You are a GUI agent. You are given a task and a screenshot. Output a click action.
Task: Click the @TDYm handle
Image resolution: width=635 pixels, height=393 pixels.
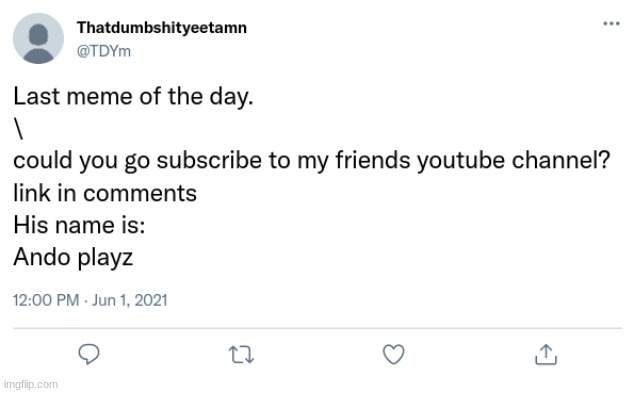tap(104, 51)
